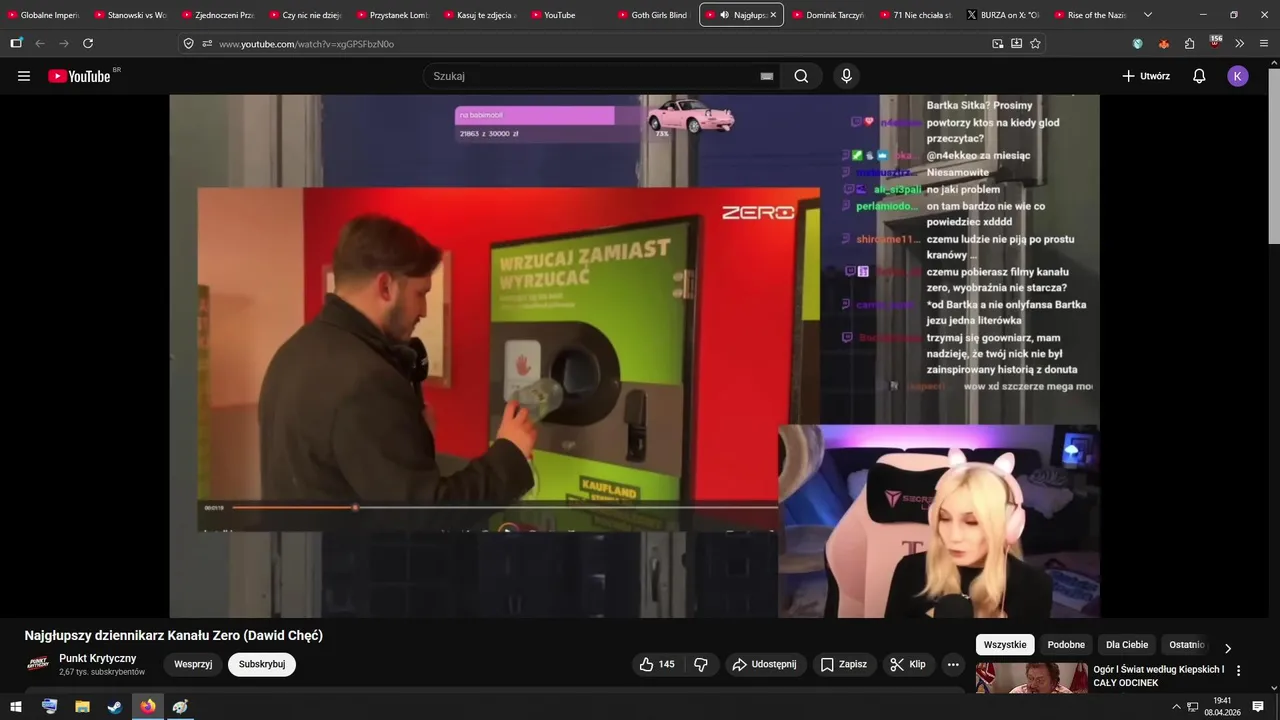This screenshot has height=720, width=1280.
Task: Go to the YouTube home logo
Action: point(79,76)
